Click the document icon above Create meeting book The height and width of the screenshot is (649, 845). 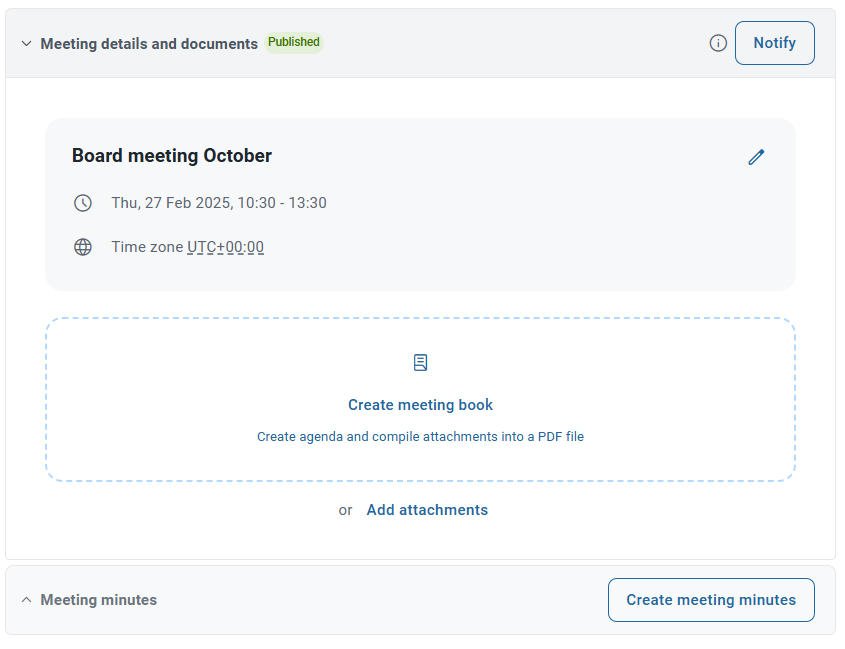[420, 362]
